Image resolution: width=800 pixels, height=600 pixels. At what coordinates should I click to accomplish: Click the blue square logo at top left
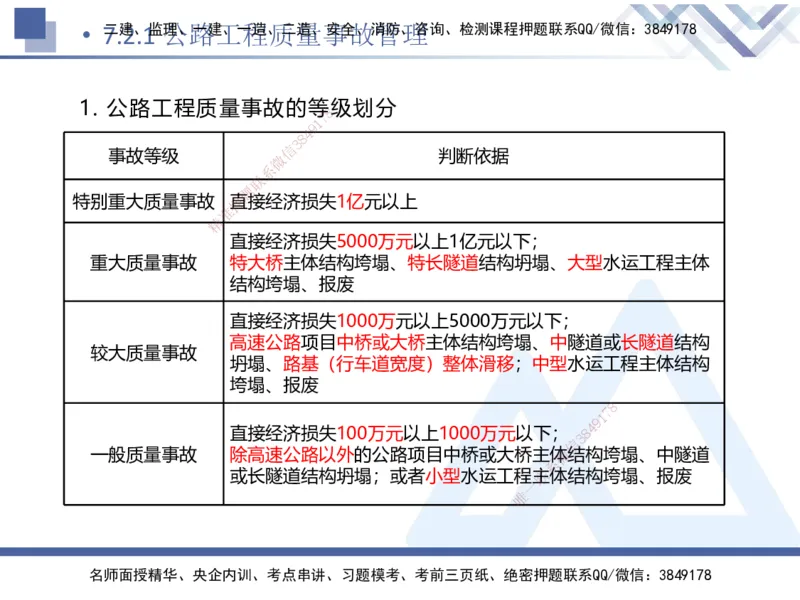pos(28,22)
